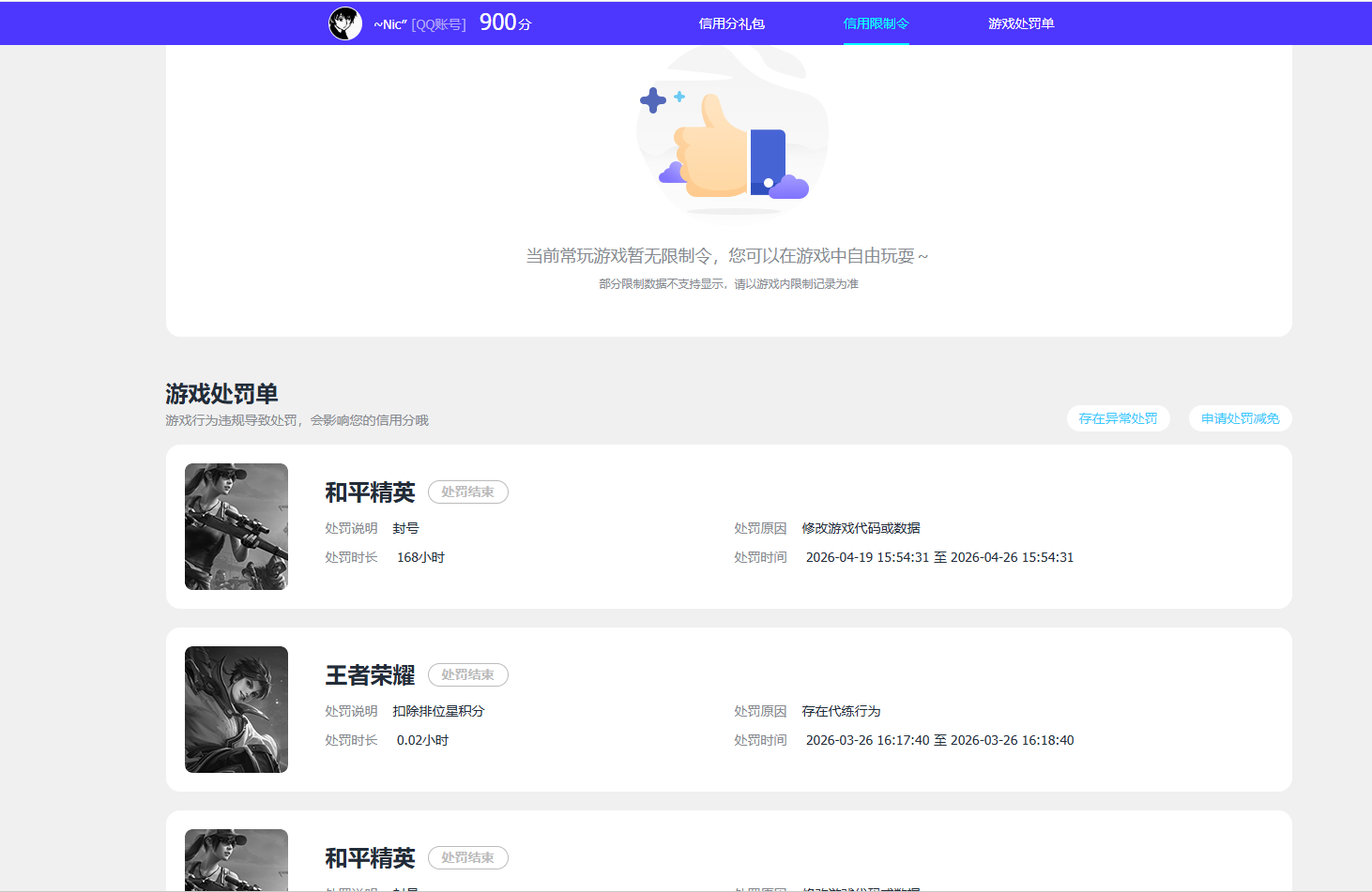This screenshot has width=1372, height=892.
Task: Select the 2026-04-19 to 2026-04-26 penalty time
Action: 940,557
